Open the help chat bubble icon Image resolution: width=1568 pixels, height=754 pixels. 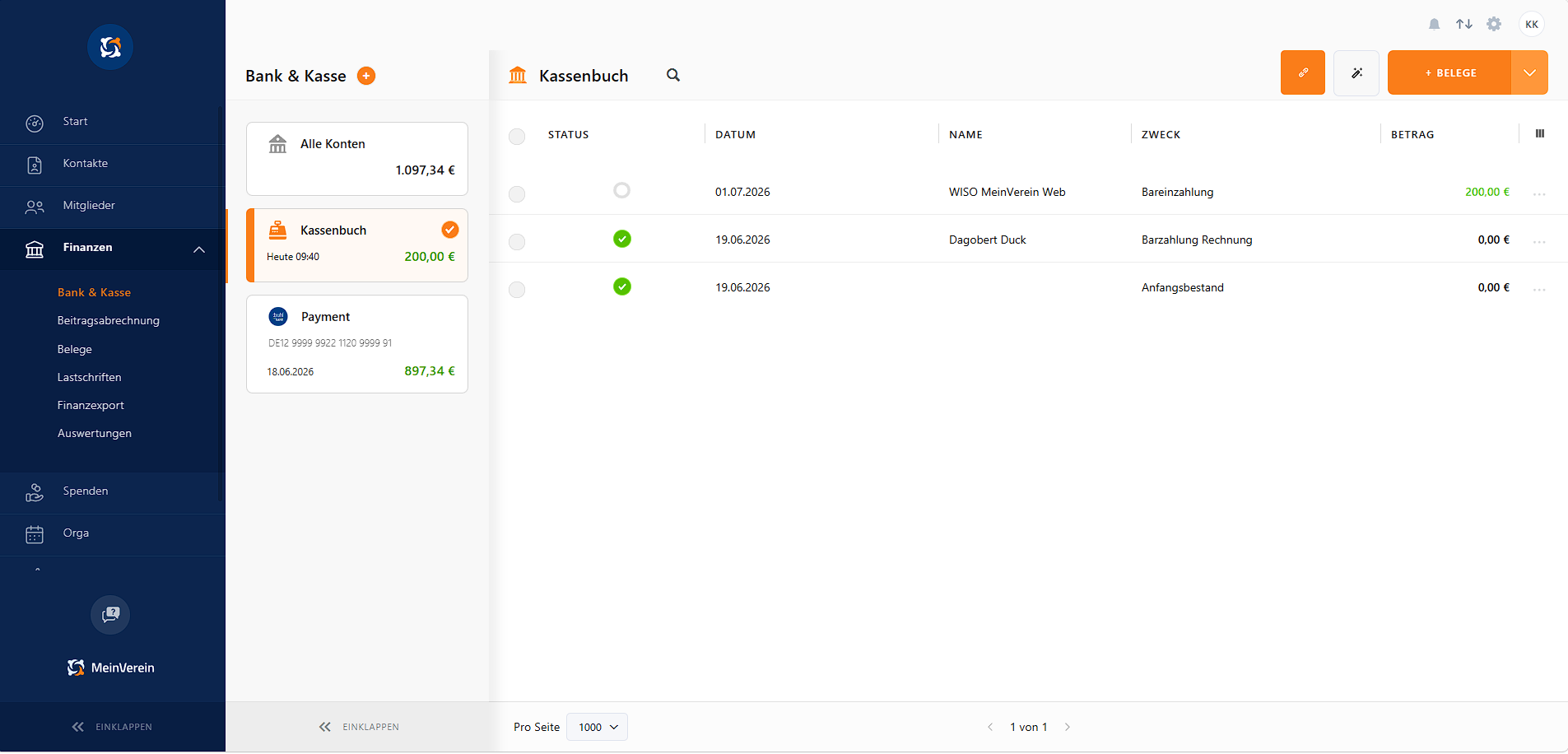point(110,615)
